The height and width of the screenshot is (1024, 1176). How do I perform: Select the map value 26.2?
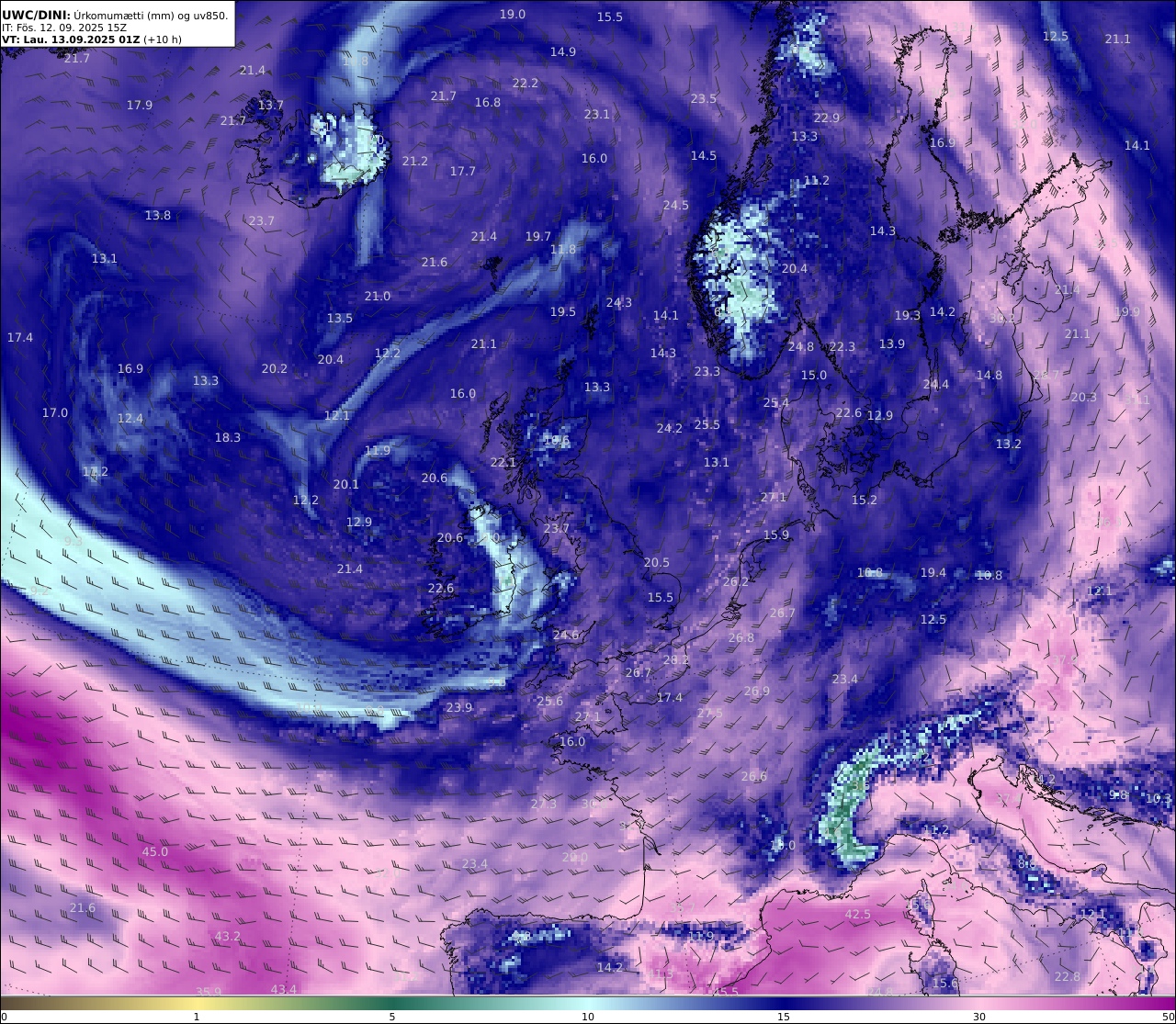(736, 581)
